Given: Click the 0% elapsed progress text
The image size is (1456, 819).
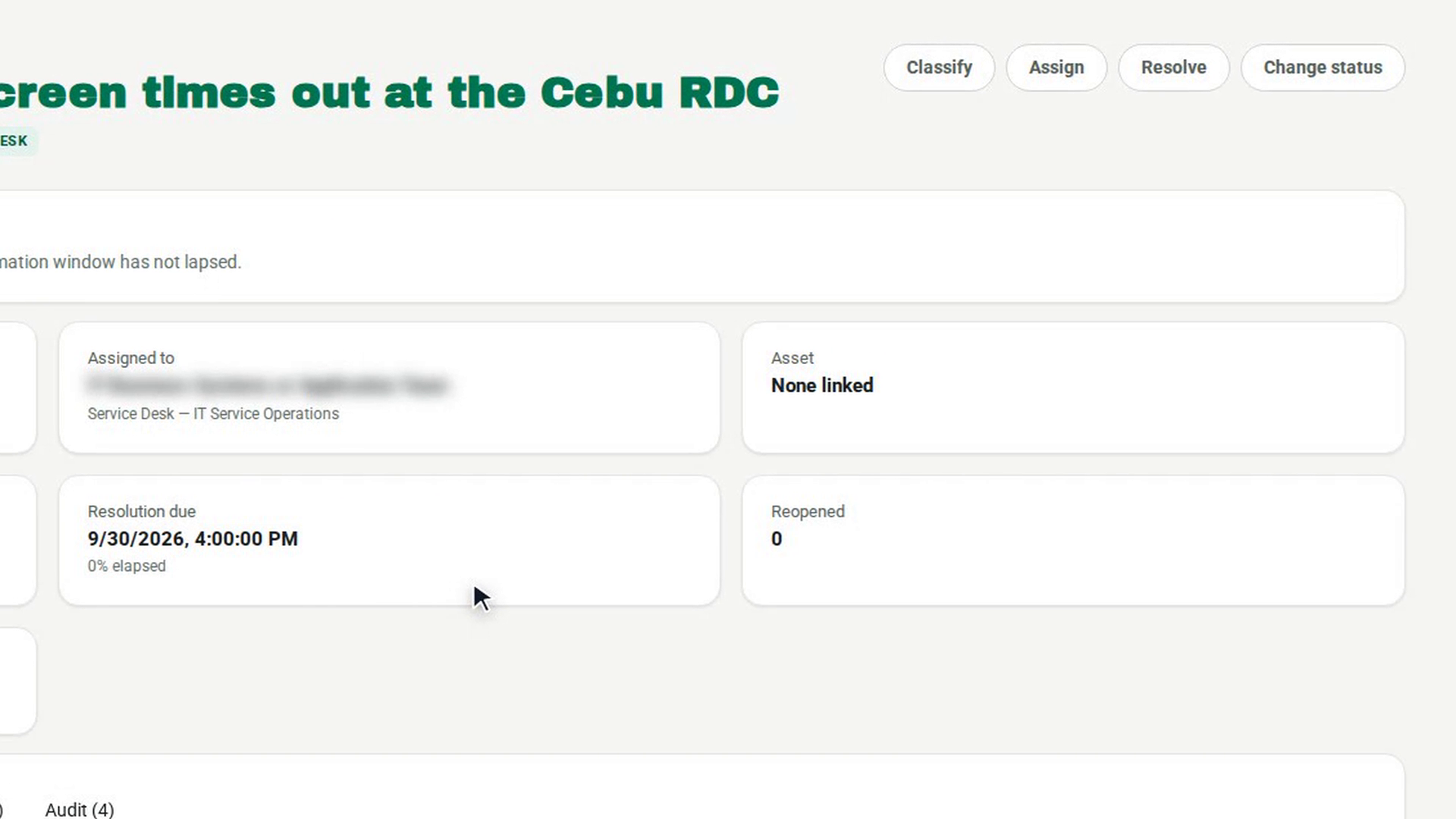Looking at the screenshot, I should pos(126,566).
